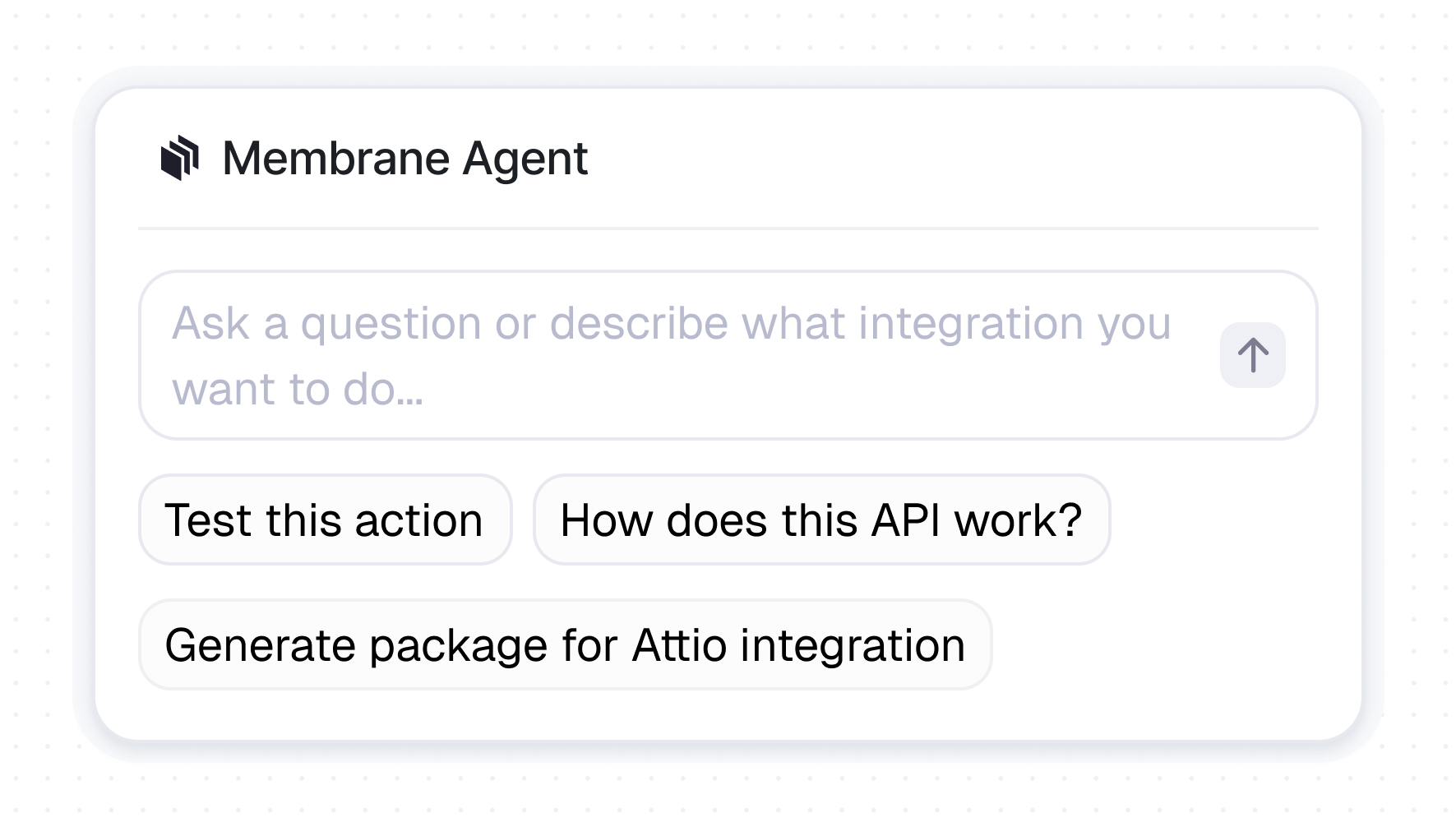Hit the gray send button in the prompt box
The width and height of the screenshot is (1456, 822).
(1252, 355)
